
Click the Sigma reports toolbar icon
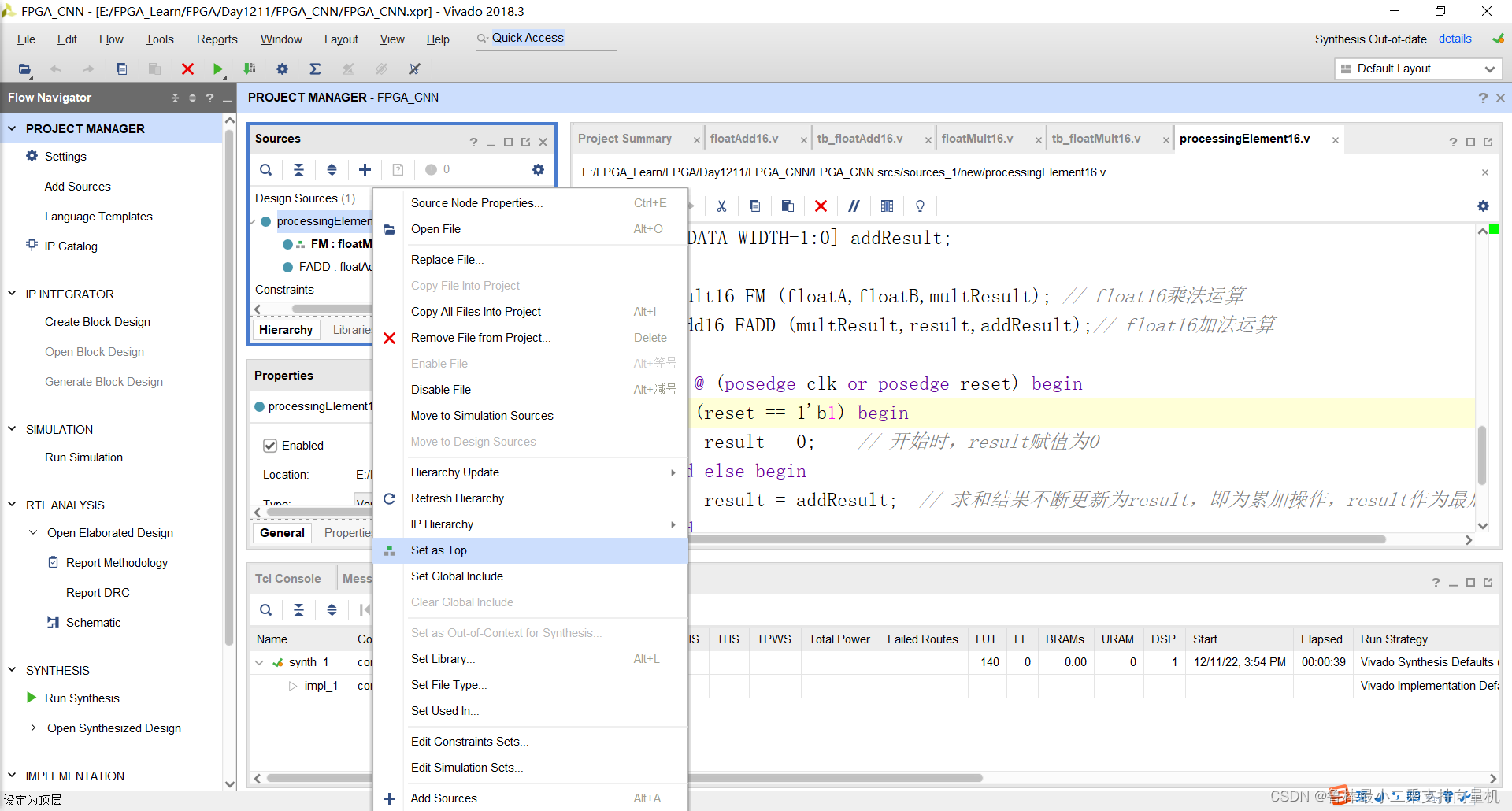[x=315, y=69]
